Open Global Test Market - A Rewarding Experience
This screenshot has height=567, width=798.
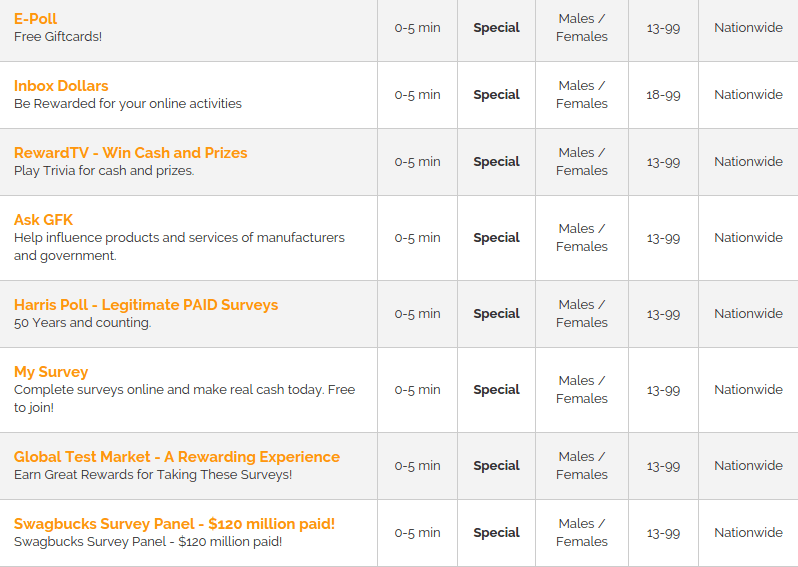pyautogui.click(x=177, y=457)
